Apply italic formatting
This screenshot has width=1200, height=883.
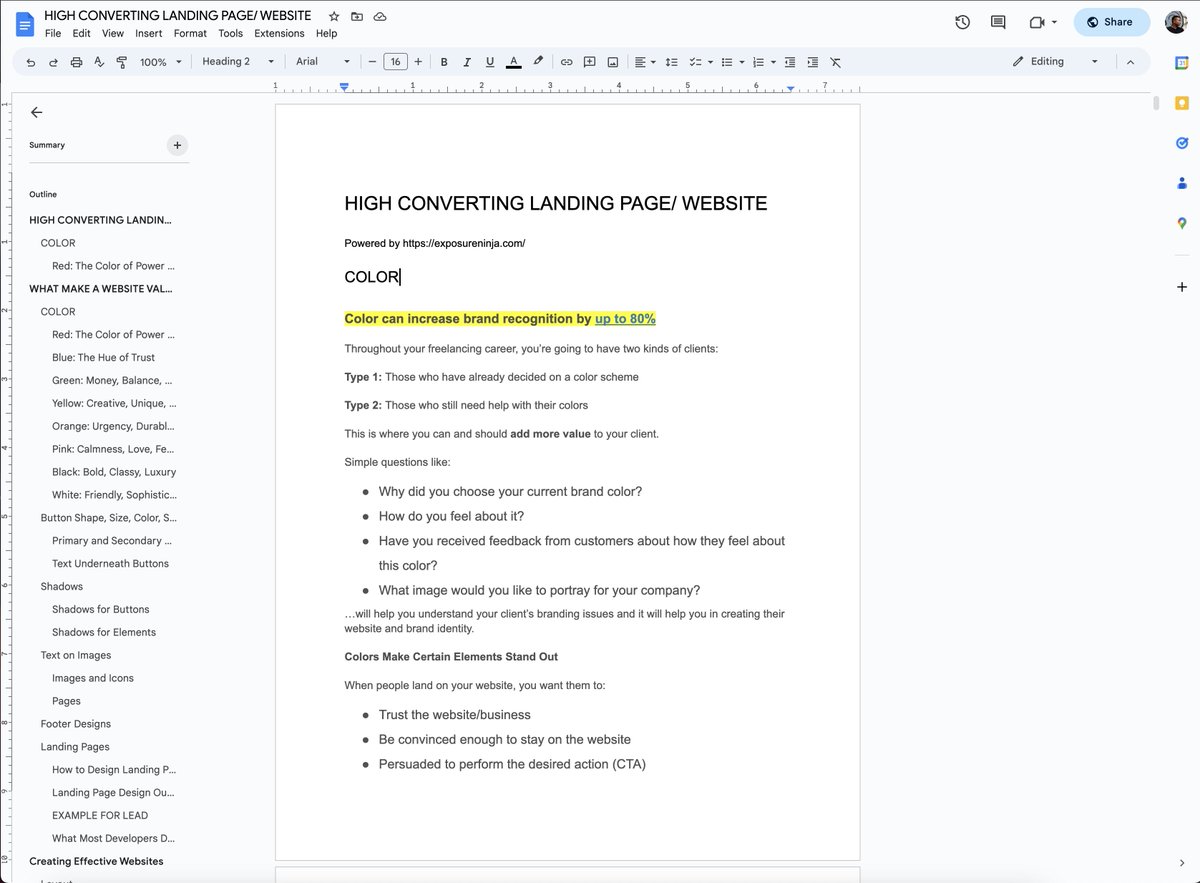click(x=466, y=61)
